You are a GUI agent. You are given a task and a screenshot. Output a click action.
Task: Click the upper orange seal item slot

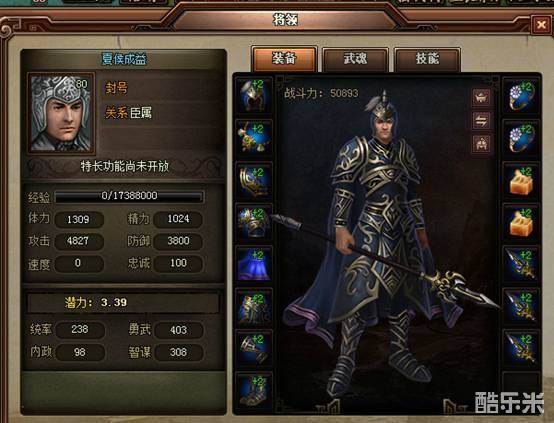tap(521, 180)
